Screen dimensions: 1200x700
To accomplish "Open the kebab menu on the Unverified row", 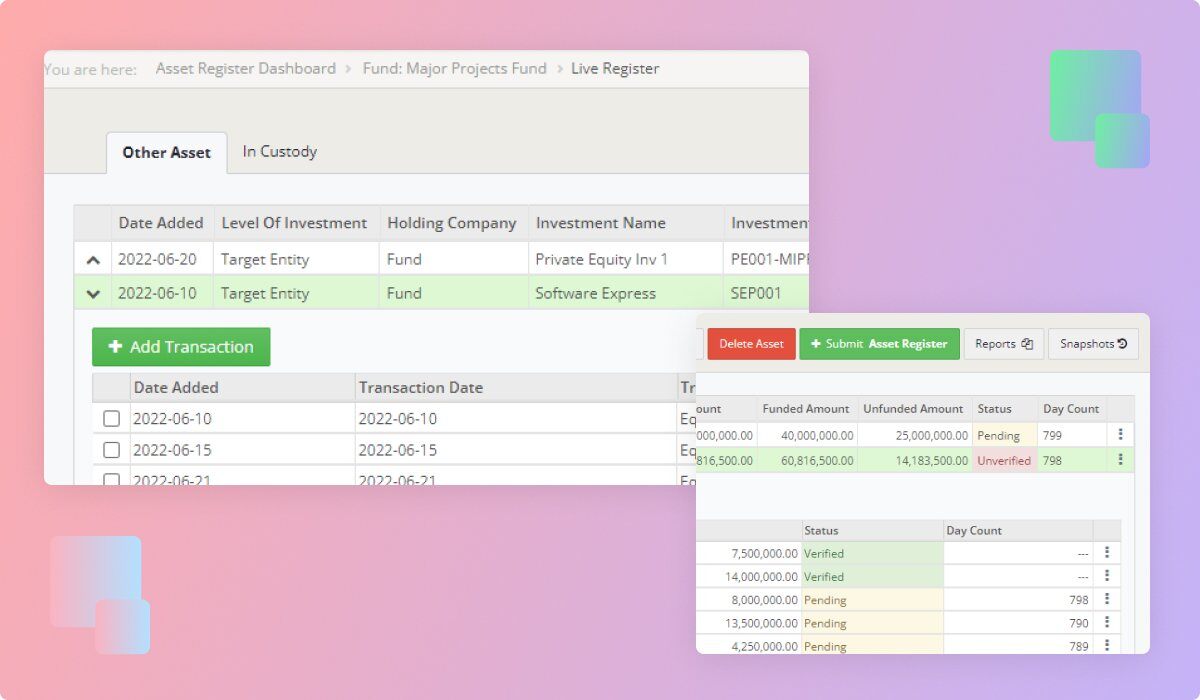I will tap(1121, 459).
